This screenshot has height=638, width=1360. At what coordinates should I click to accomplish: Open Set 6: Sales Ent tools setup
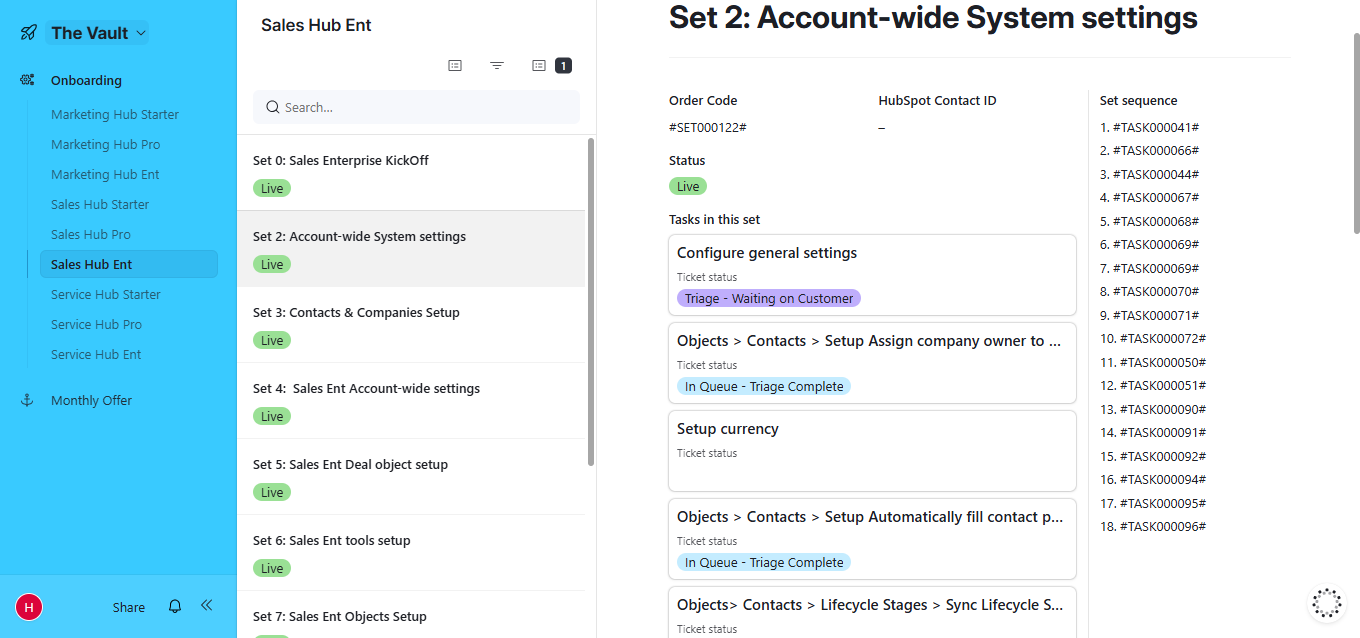tap(411, 553)
